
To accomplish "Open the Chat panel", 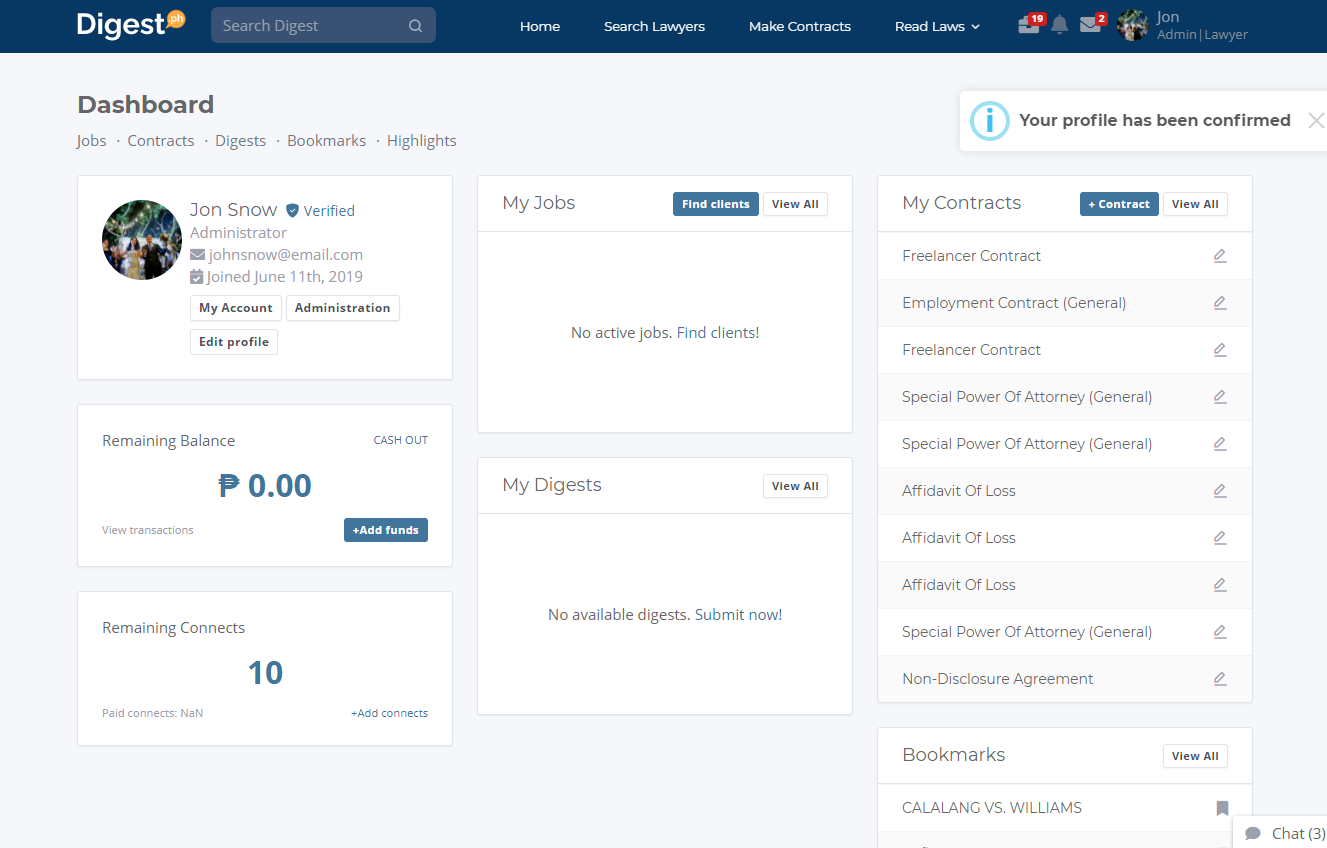I will (1284, 833).
